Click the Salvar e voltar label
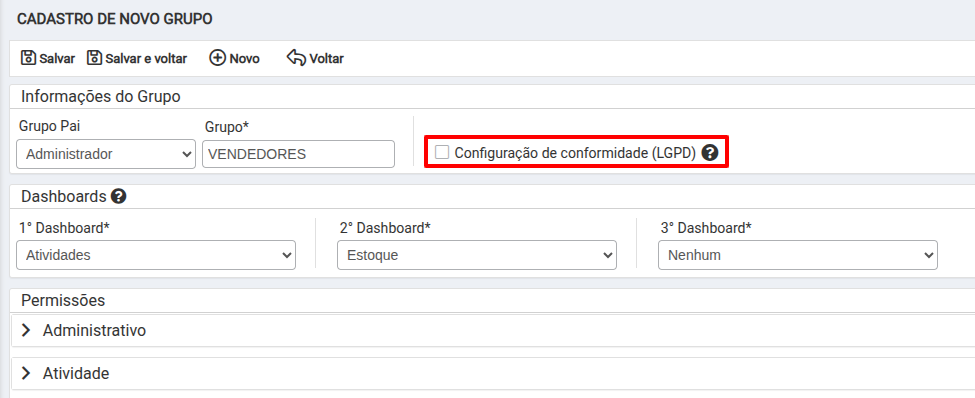The width and height of the screenshot is (975, 398). coord(146,58)
